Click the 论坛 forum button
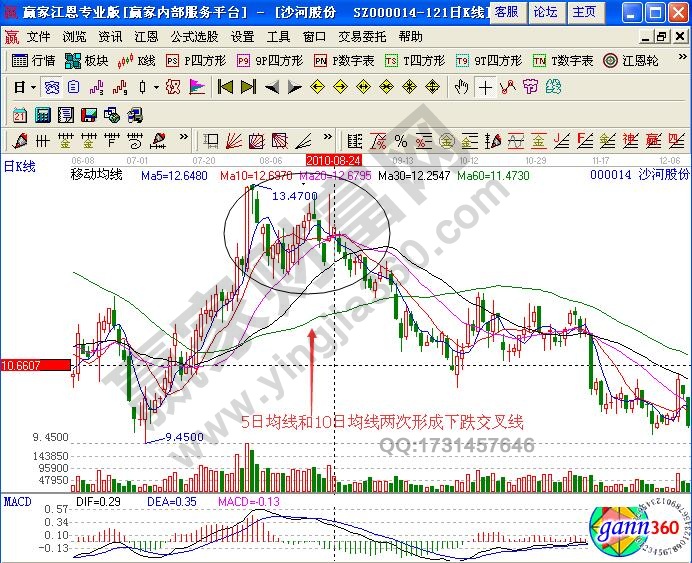 click(x=545, y=12)
